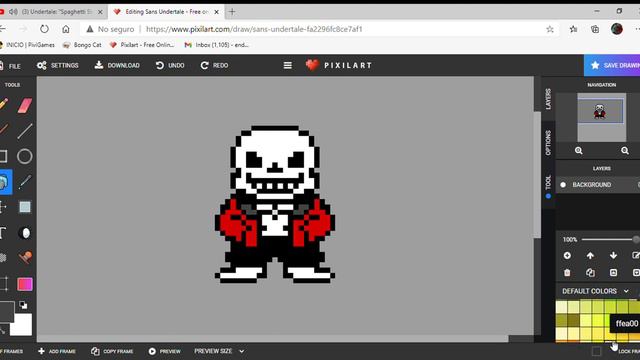Select the Background layer row
The height and width of the screenshot is (360, 640).
598,185
